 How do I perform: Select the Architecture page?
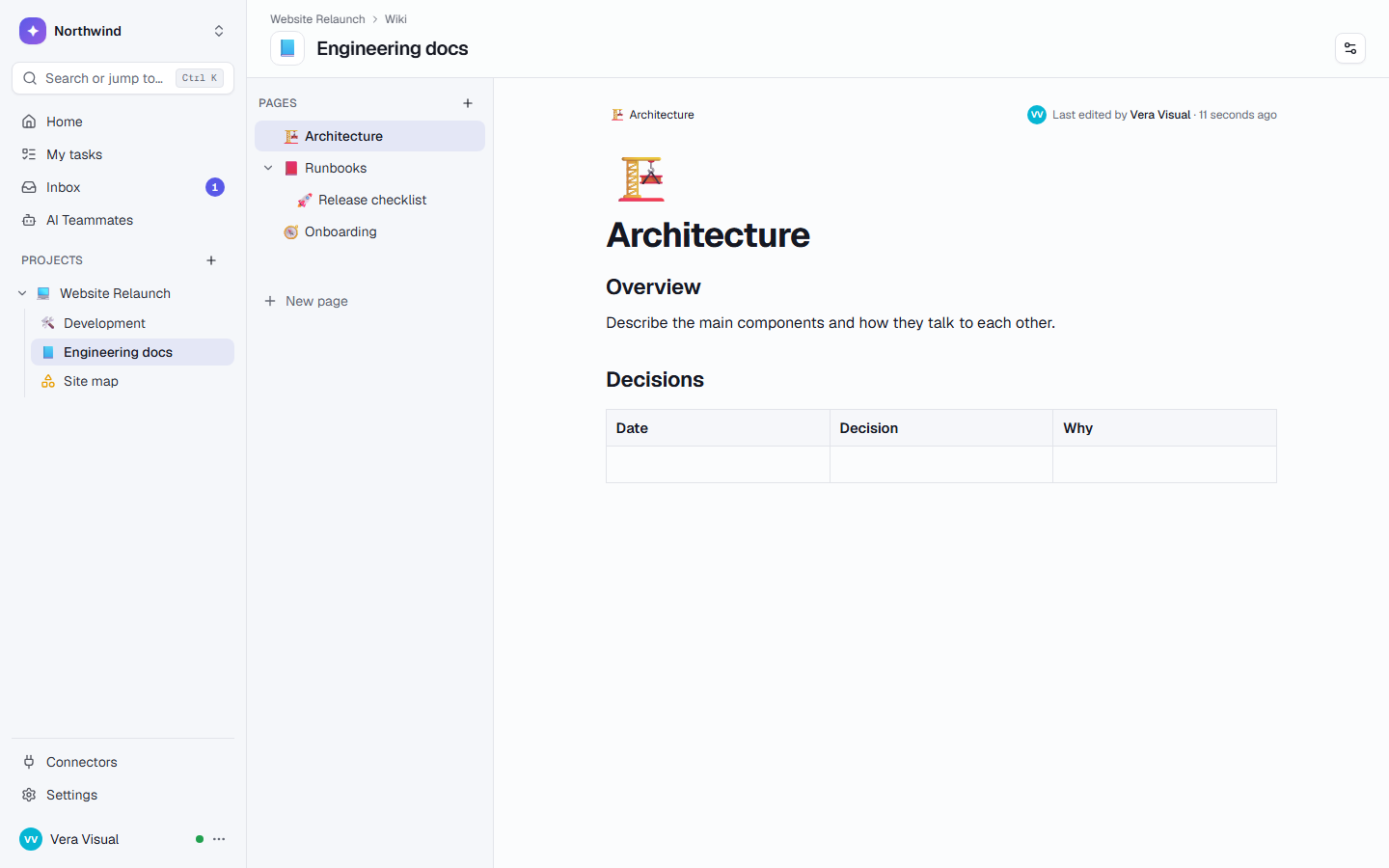pyautogui.click(x=369, y=136)
